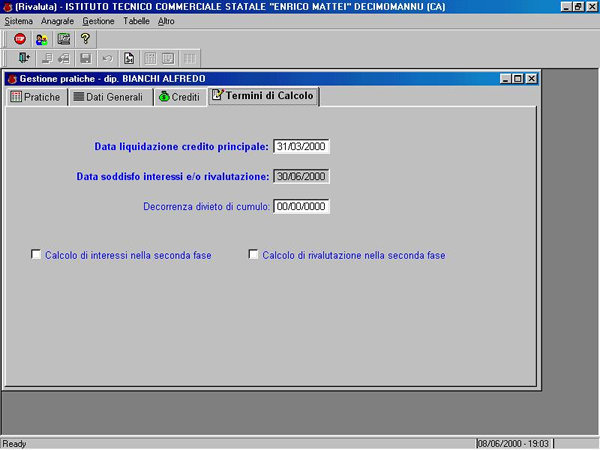
Task: Open the users/people toolbar icon
Action: pyautogui.click(x=41, y=39)
